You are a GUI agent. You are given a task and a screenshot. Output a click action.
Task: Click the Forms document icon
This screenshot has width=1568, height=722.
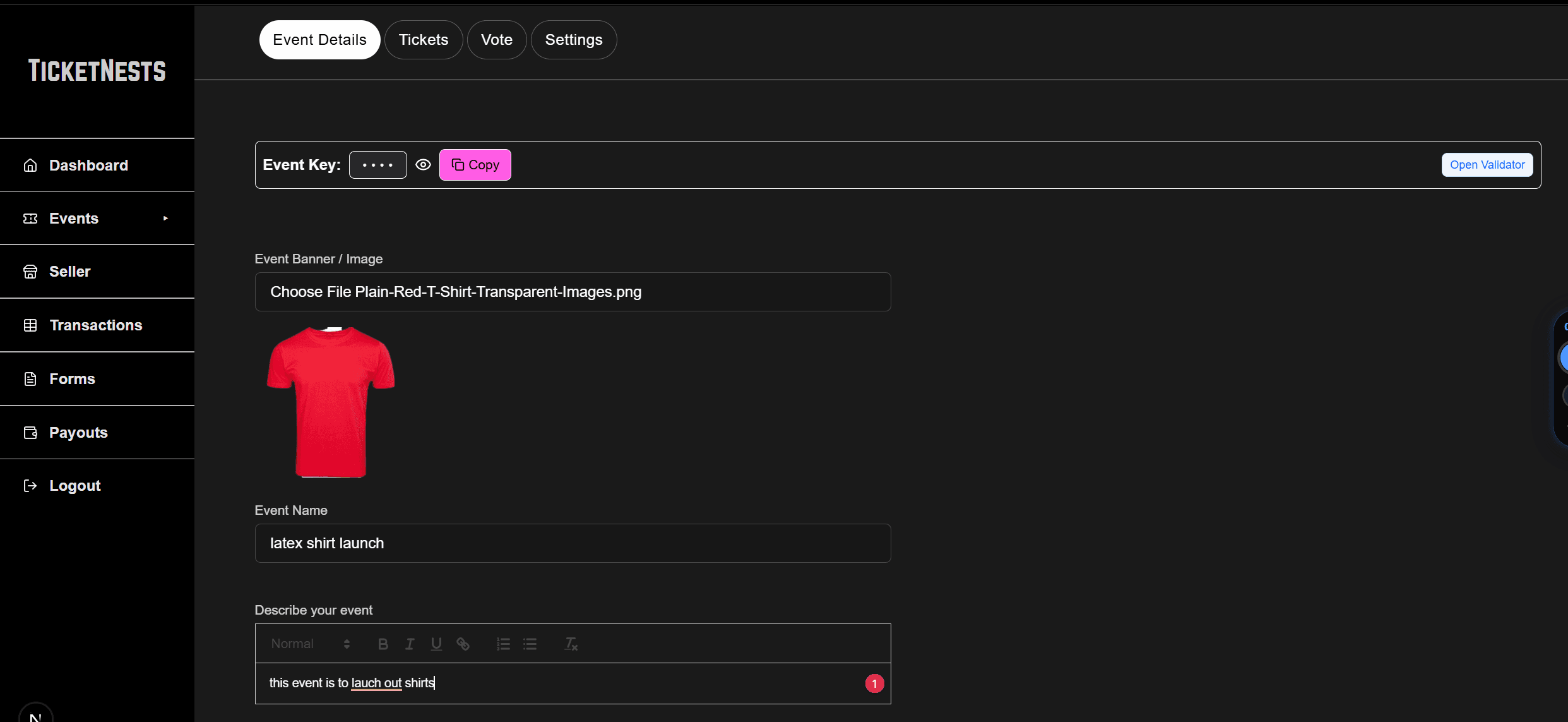coord(30,379)
